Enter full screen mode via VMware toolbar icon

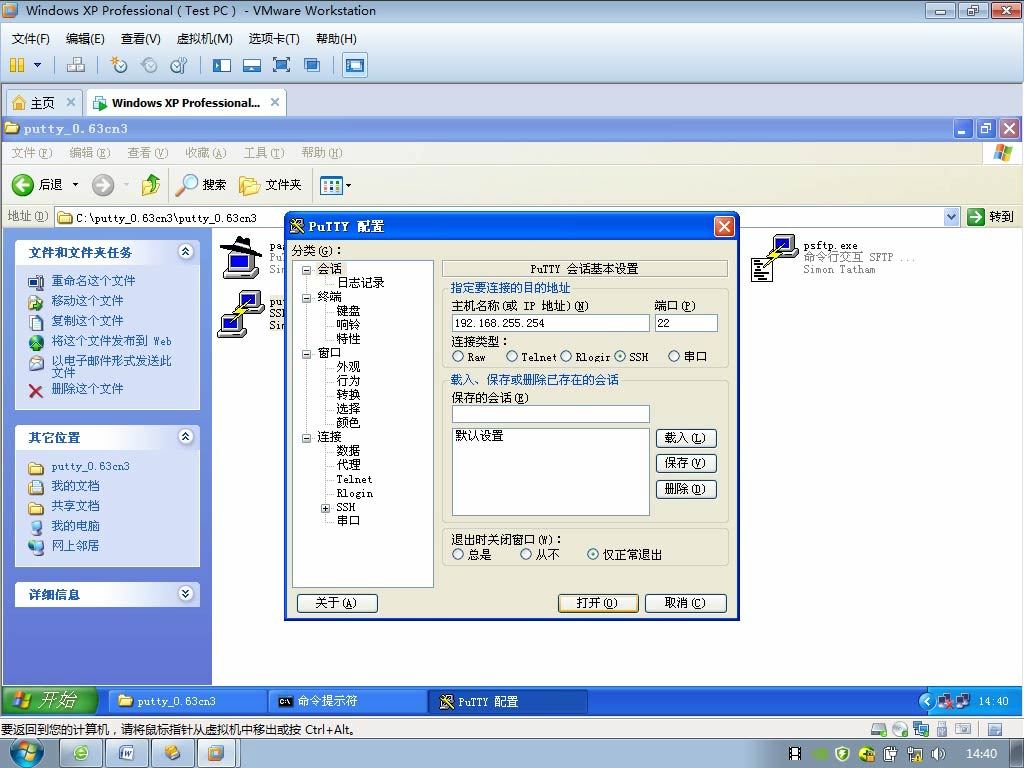pos(281,65)
